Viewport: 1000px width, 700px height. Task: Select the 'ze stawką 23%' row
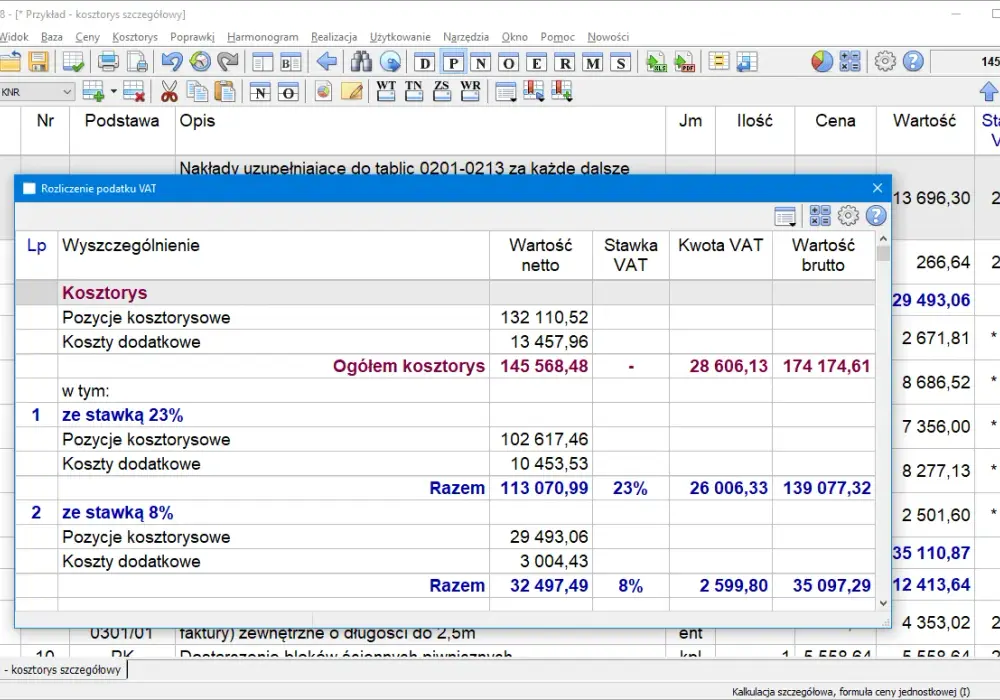(445, 415)
